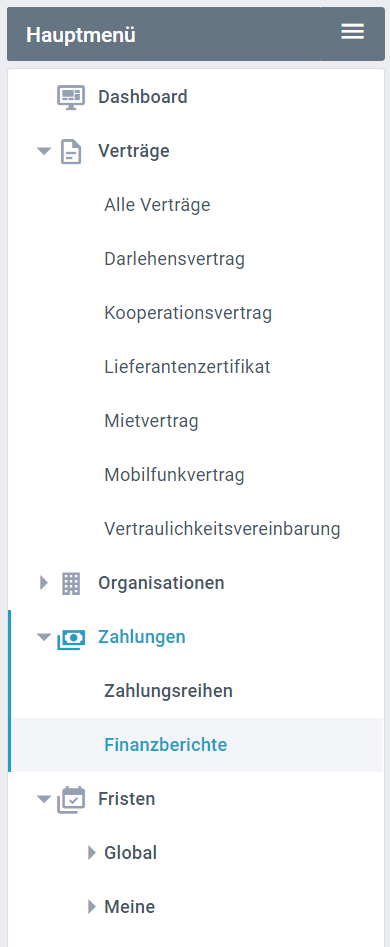
Task: Click the Zahlungen money icon
Action: click(x=71, y=638)
